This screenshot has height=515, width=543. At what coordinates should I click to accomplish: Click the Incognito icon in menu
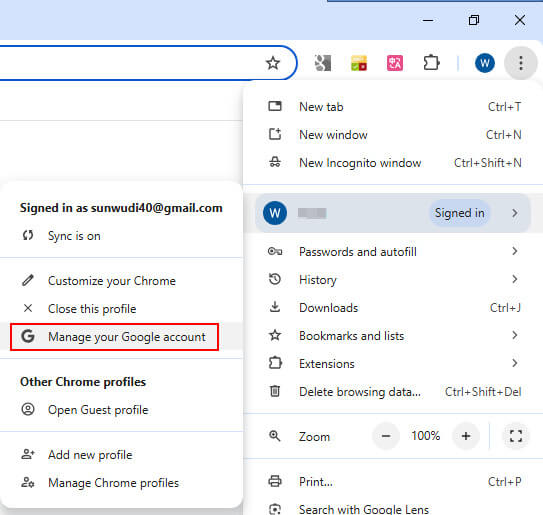click(275, 162)
